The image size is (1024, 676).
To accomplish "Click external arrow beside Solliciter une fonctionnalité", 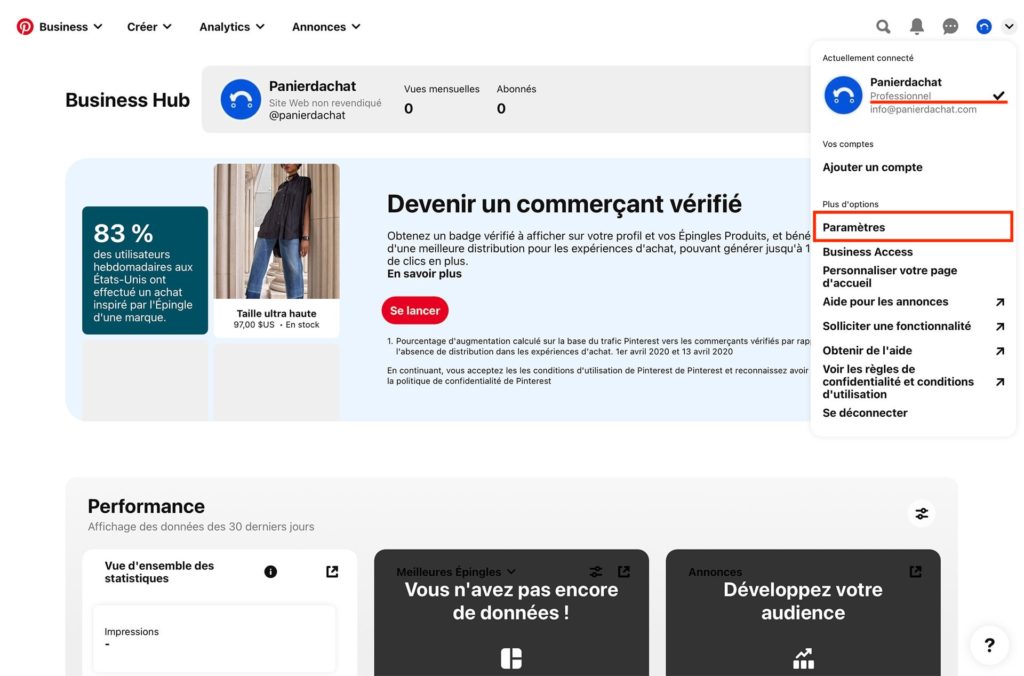I will tap(1000, 327).
